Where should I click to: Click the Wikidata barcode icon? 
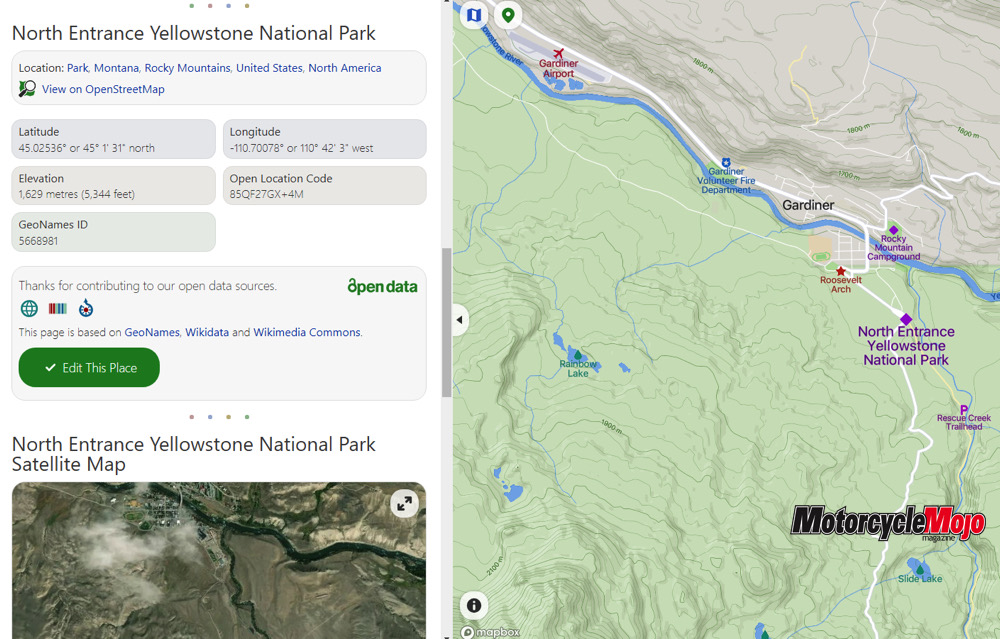[x=58, y=309]
